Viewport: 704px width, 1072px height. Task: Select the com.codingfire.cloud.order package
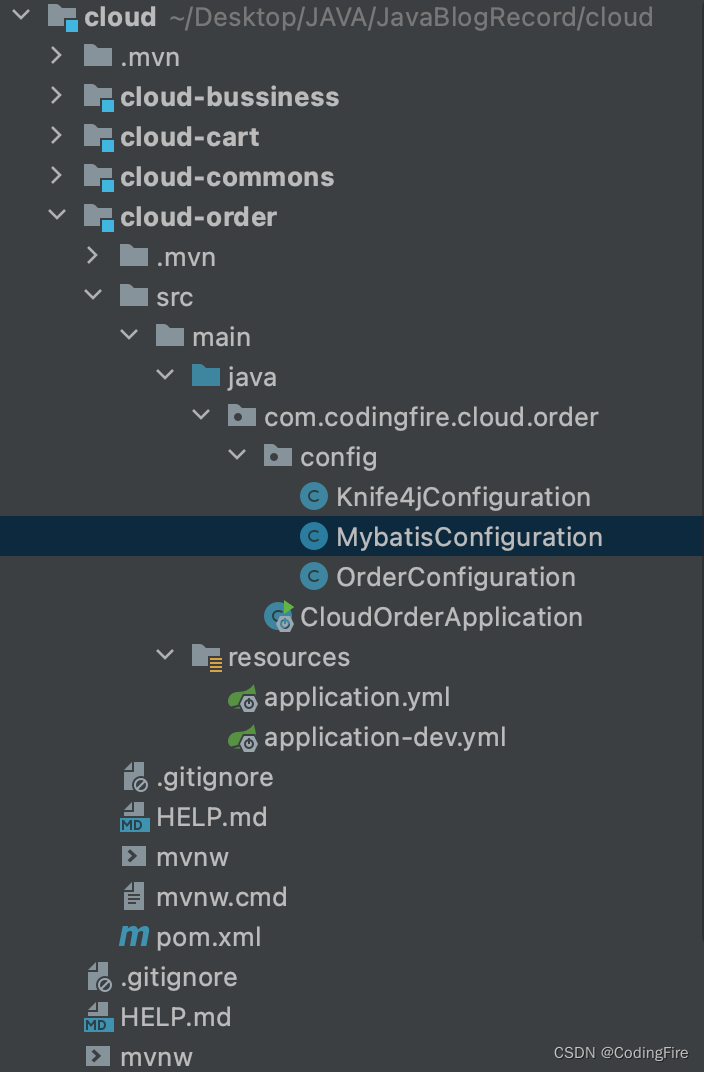point(431,417)
